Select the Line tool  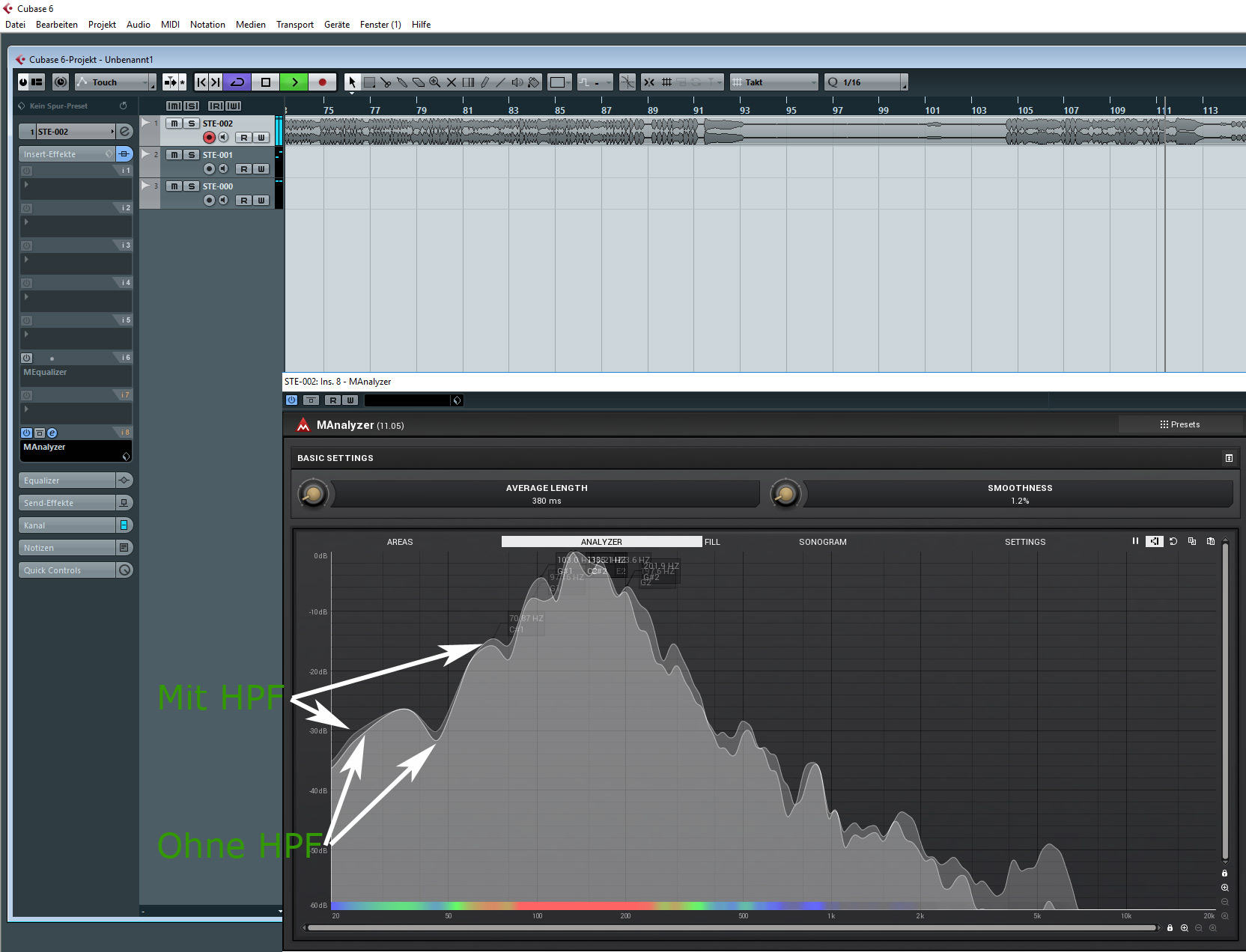tap(501, 82)
